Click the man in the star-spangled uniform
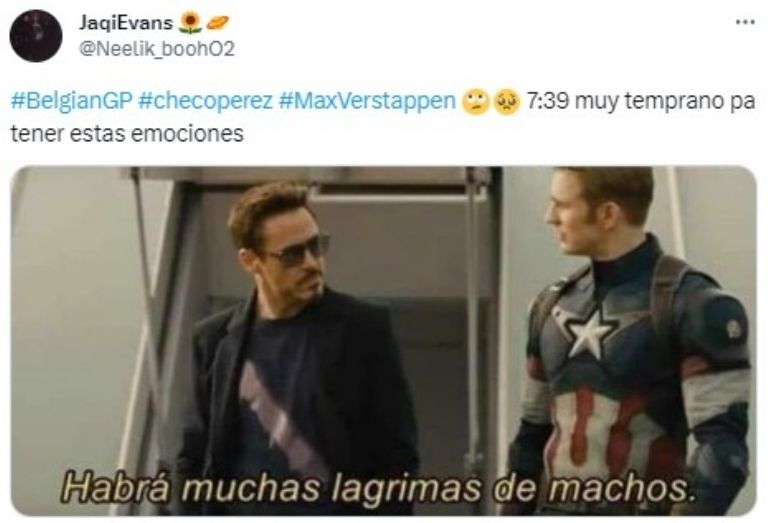The image size is (768, 523). (x=632, y=343)
